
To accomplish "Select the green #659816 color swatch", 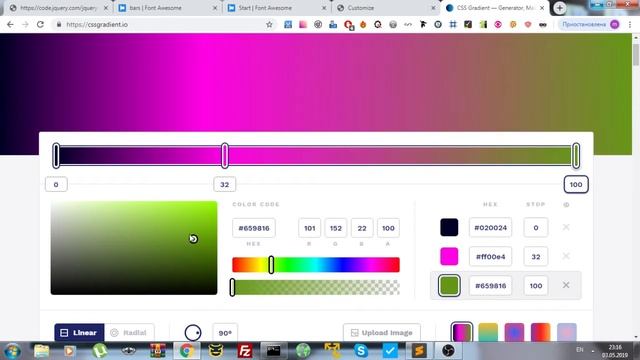I will click(x=449, y=285).
